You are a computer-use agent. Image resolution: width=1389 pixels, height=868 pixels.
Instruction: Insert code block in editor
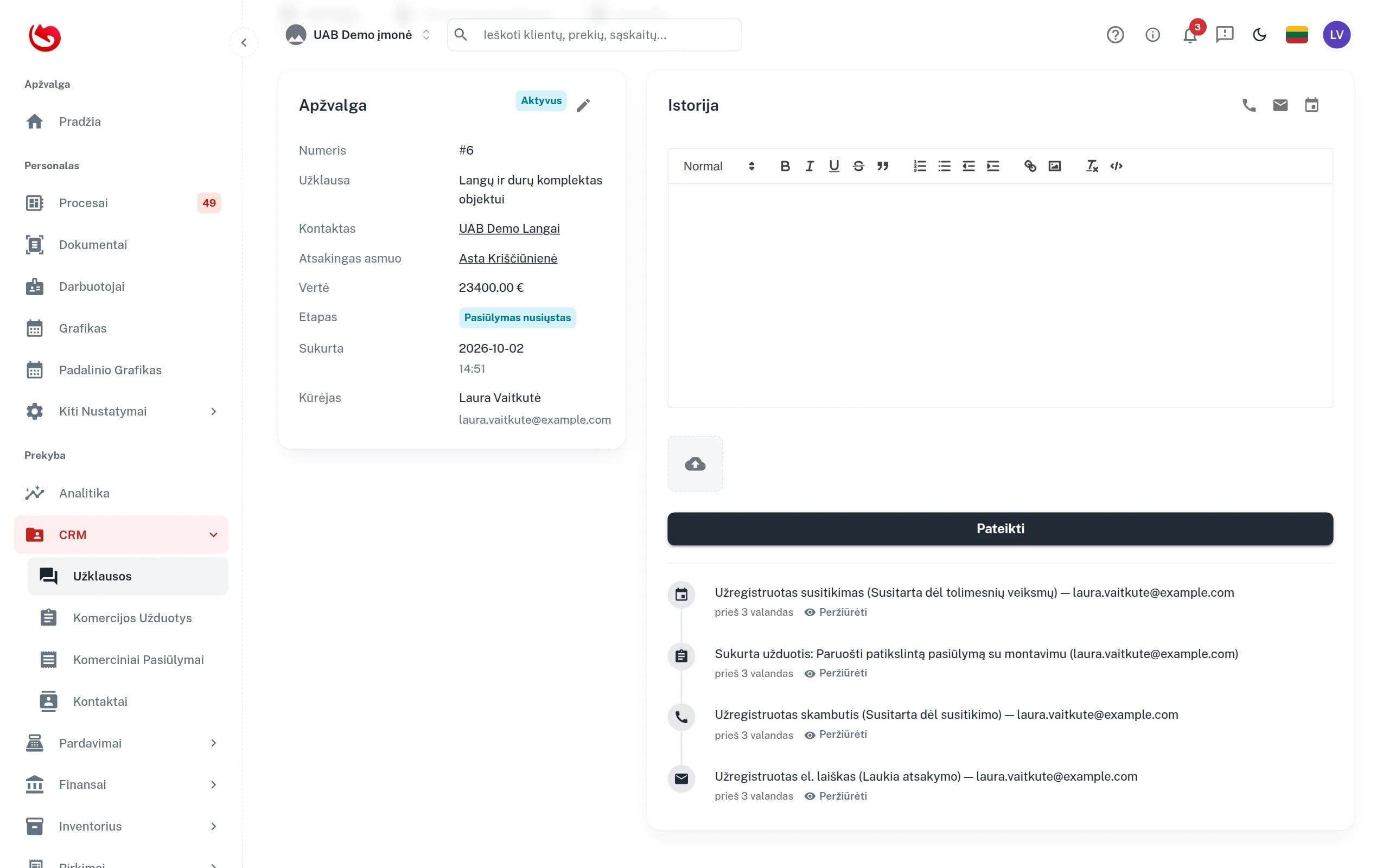tap(1117, 166)
